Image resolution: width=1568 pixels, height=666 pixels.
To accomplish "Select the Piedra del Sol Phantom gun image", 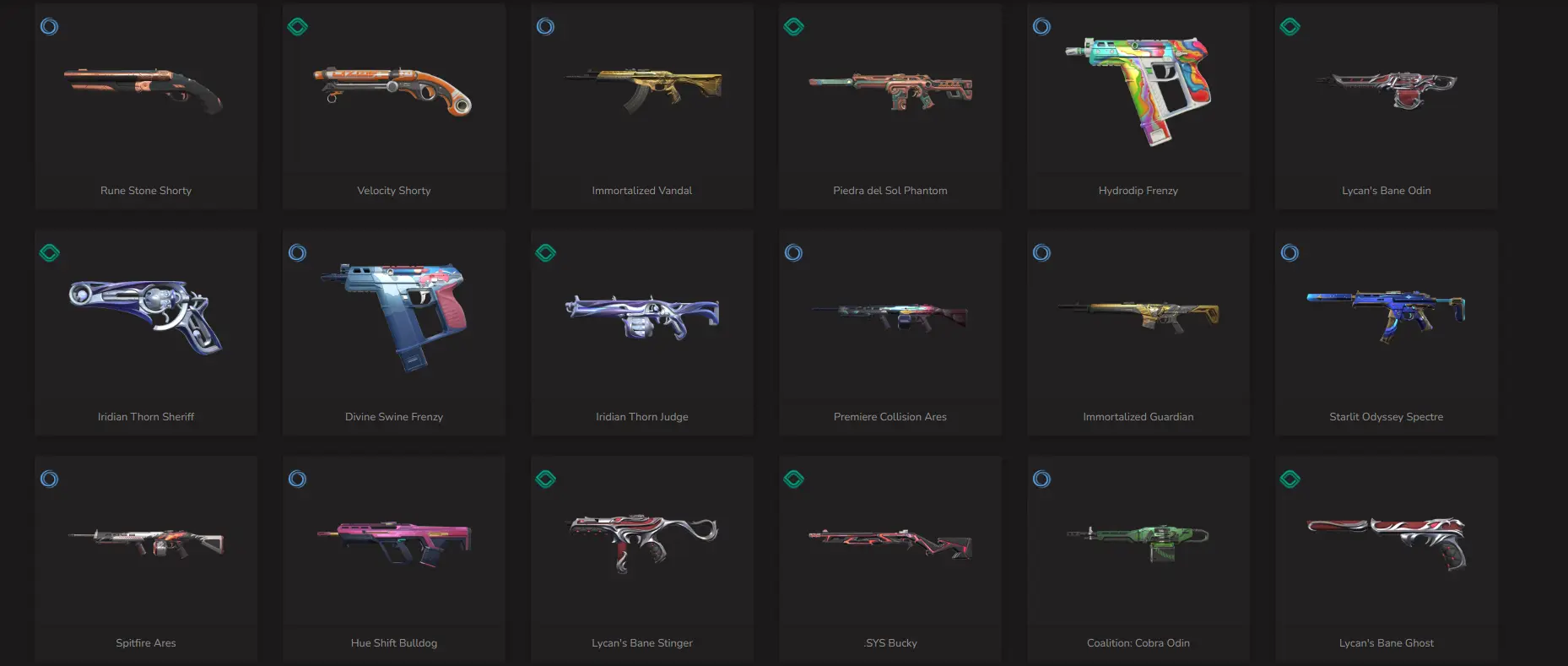I will [891, 90].
